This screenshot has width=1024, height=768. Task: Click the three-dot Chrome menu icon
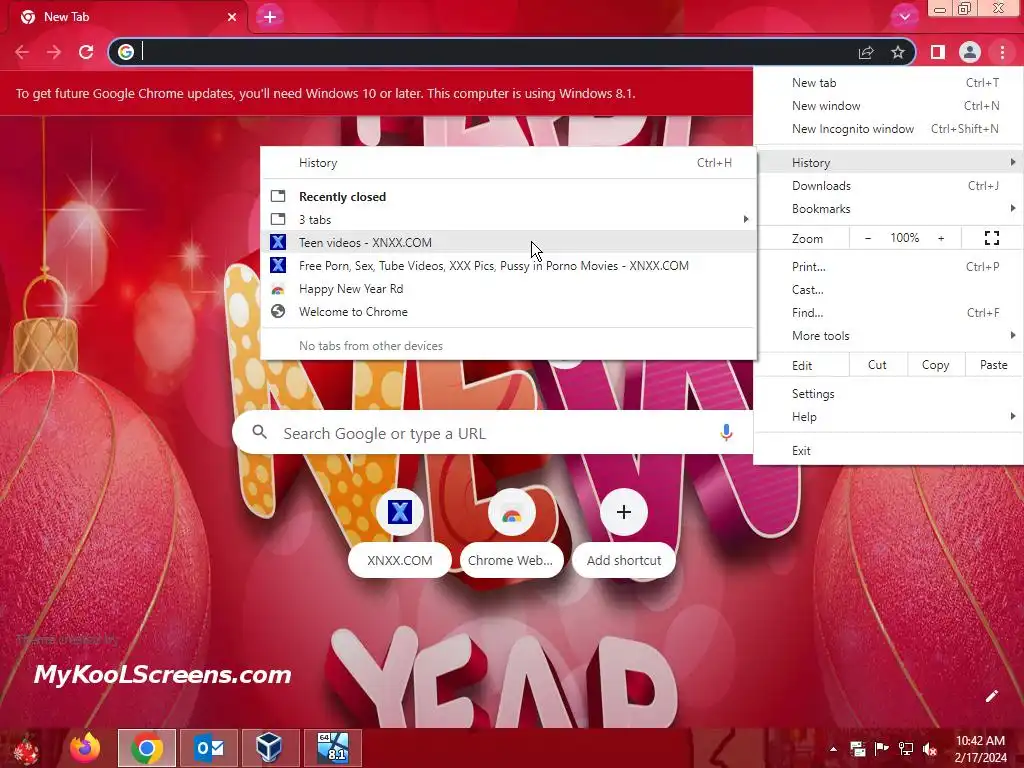pos(1002,52)
